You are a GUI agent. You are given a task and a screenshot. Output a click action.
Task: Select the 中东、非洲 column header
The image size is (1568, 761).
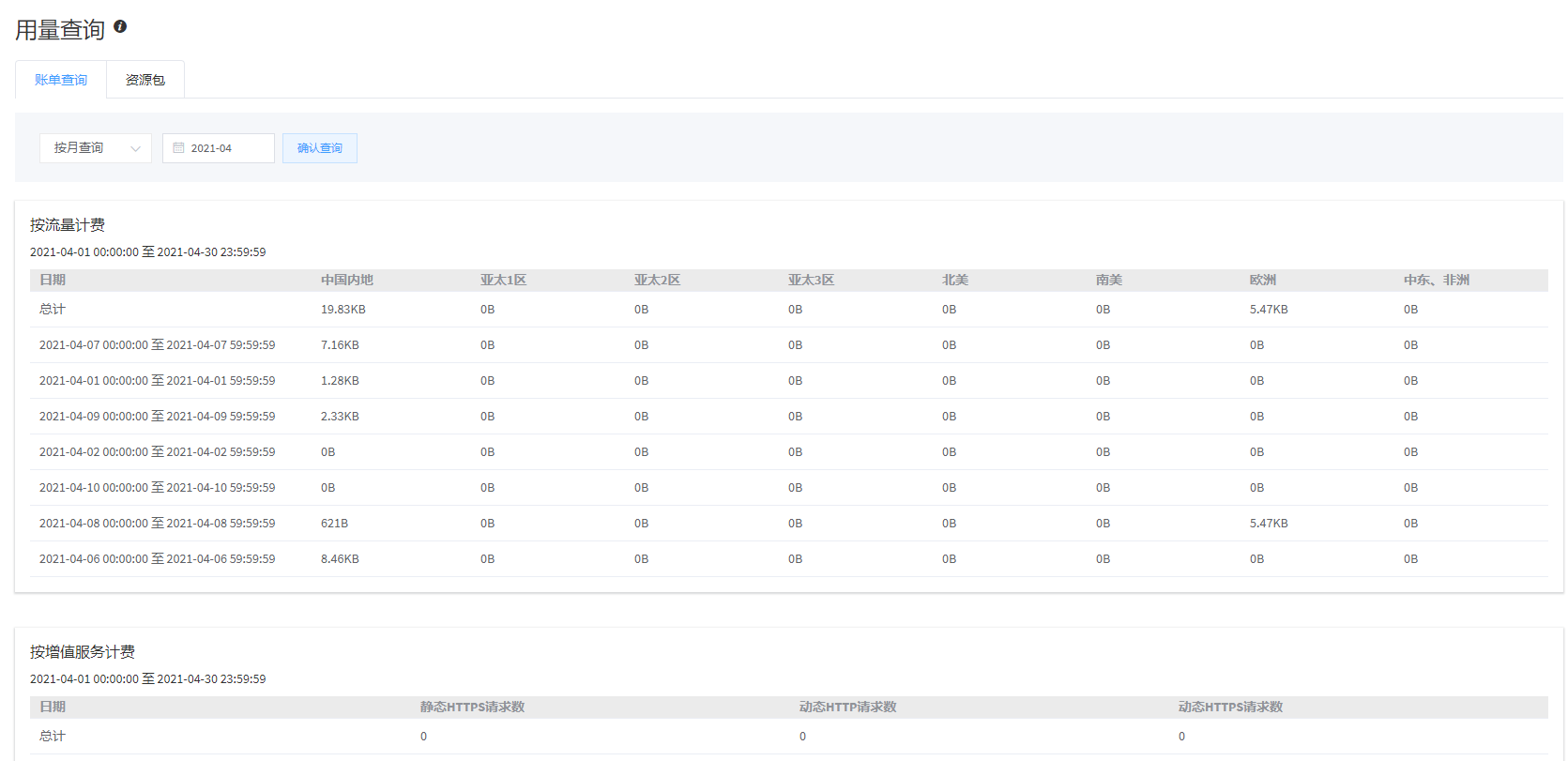(x=1436, y=280)
